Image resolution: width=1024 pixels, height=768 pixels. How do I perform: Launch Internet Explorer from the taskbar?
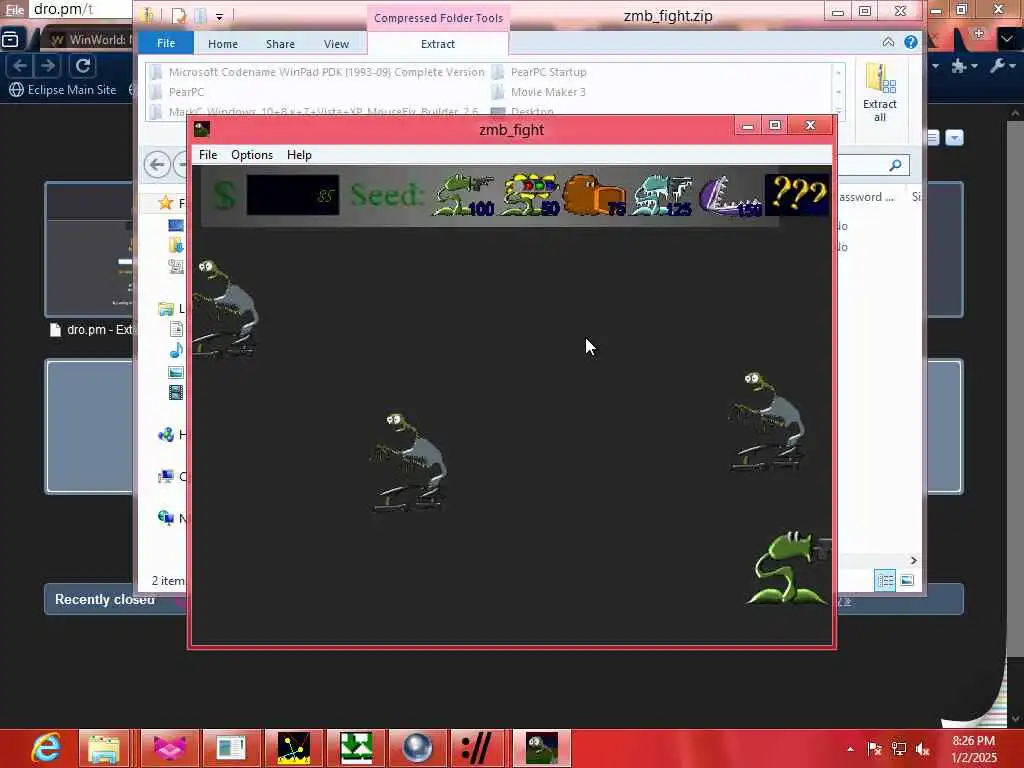click(x=46, y=748)
